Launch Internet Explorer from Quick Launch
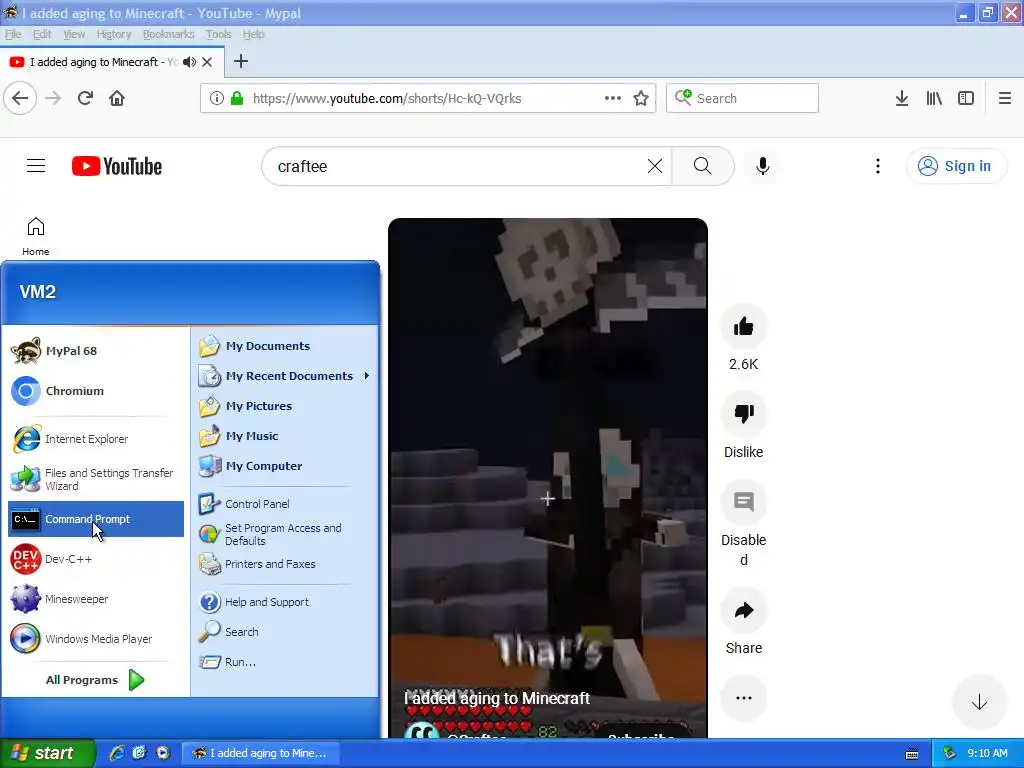The height and width of the screenshot is (768, 1024). 117,753
